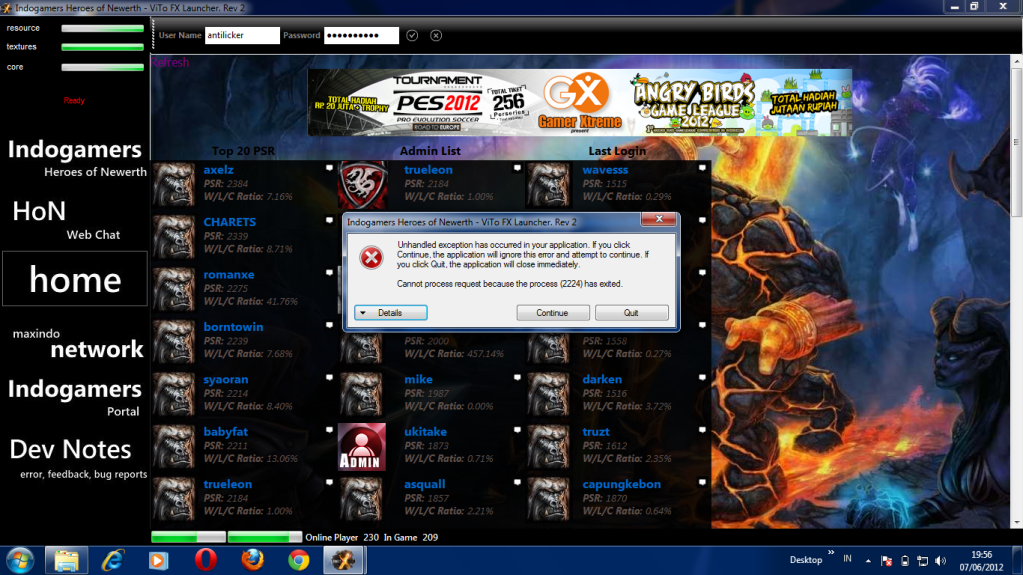Open Windows Explorer from taskbar
This screenshot has height=575, width=1023.
[67, 561]
